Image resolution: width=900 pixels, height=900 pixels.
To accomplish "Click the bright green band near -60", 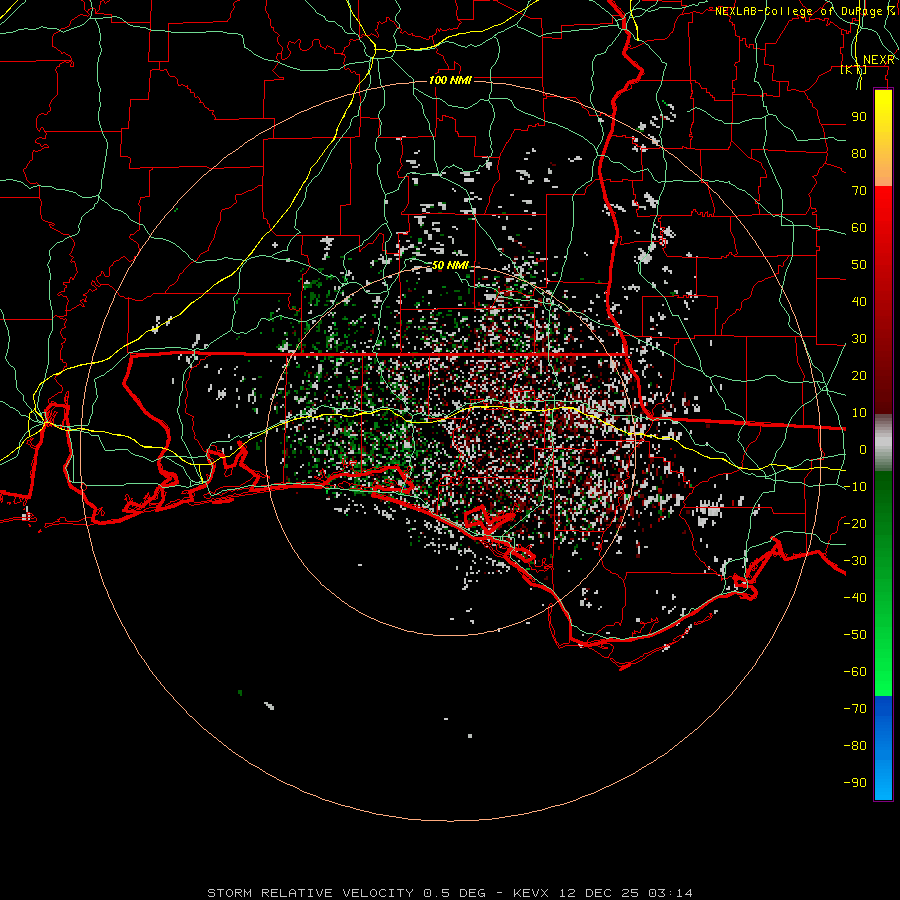I will click(883, 672).
